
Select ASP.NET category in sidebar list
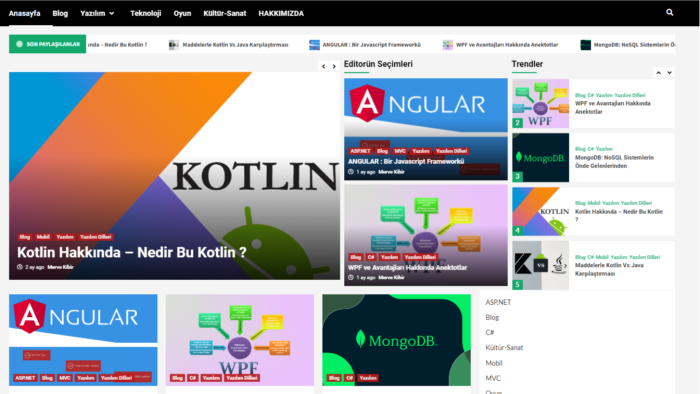498,302
